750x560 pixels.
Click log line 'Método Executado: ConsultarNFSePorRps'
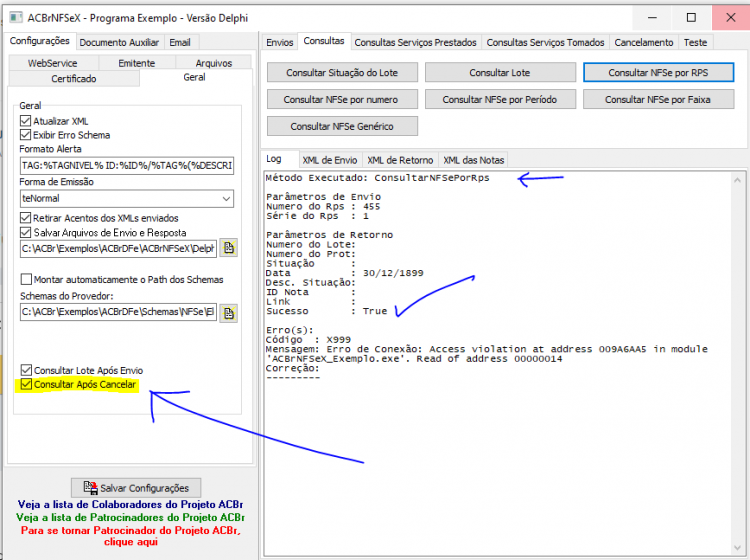(x=377, y=178)
